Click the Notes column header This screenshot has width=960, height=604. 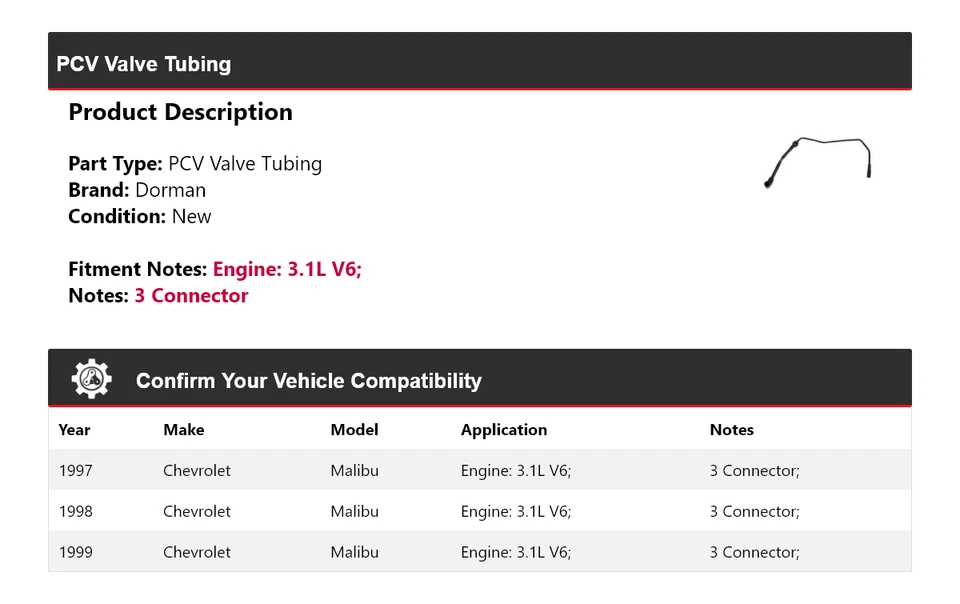point(731,430)
